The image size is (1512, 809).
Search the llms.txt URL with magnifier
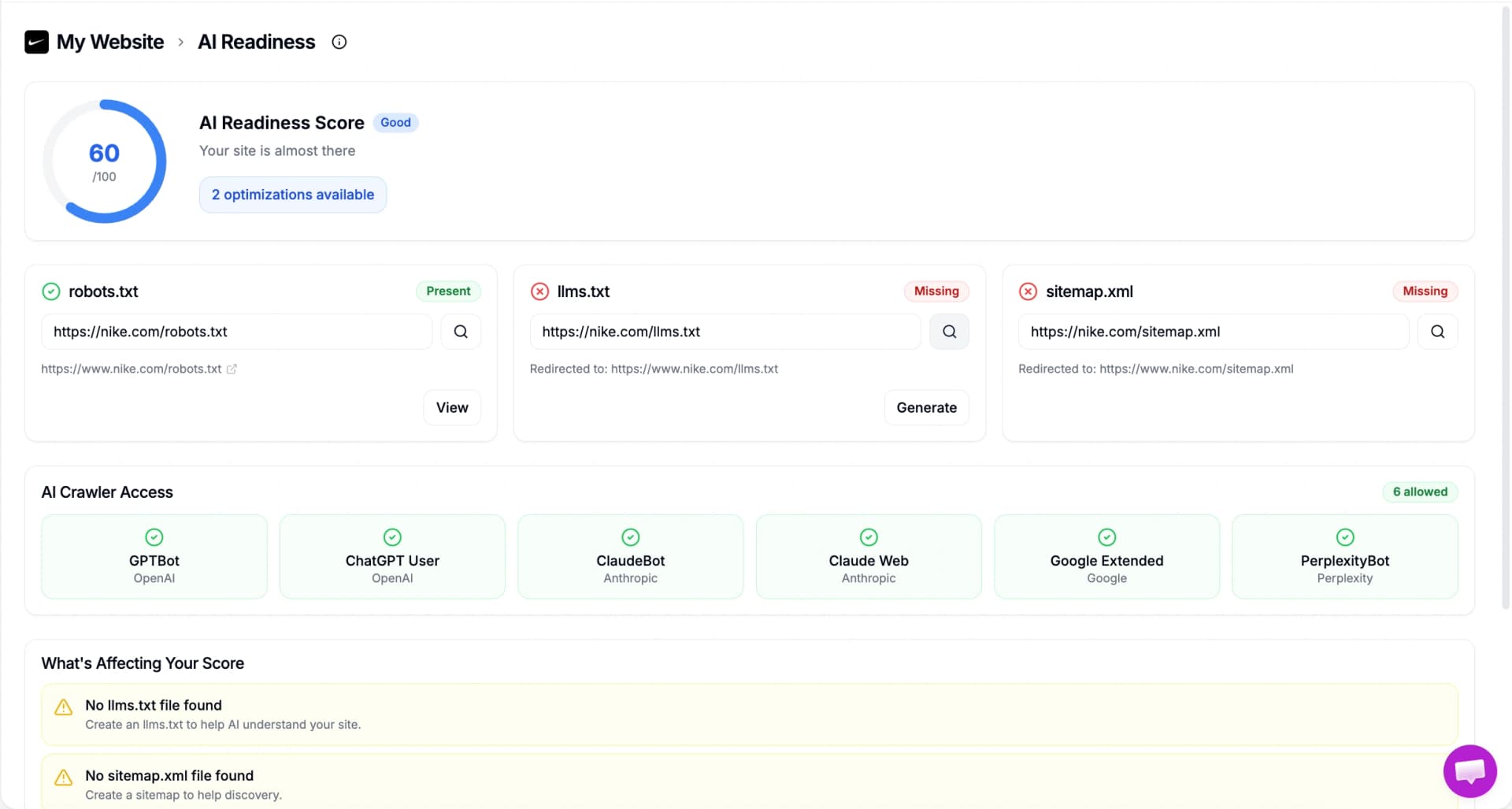pyautogui.click(x=949, y=332)
